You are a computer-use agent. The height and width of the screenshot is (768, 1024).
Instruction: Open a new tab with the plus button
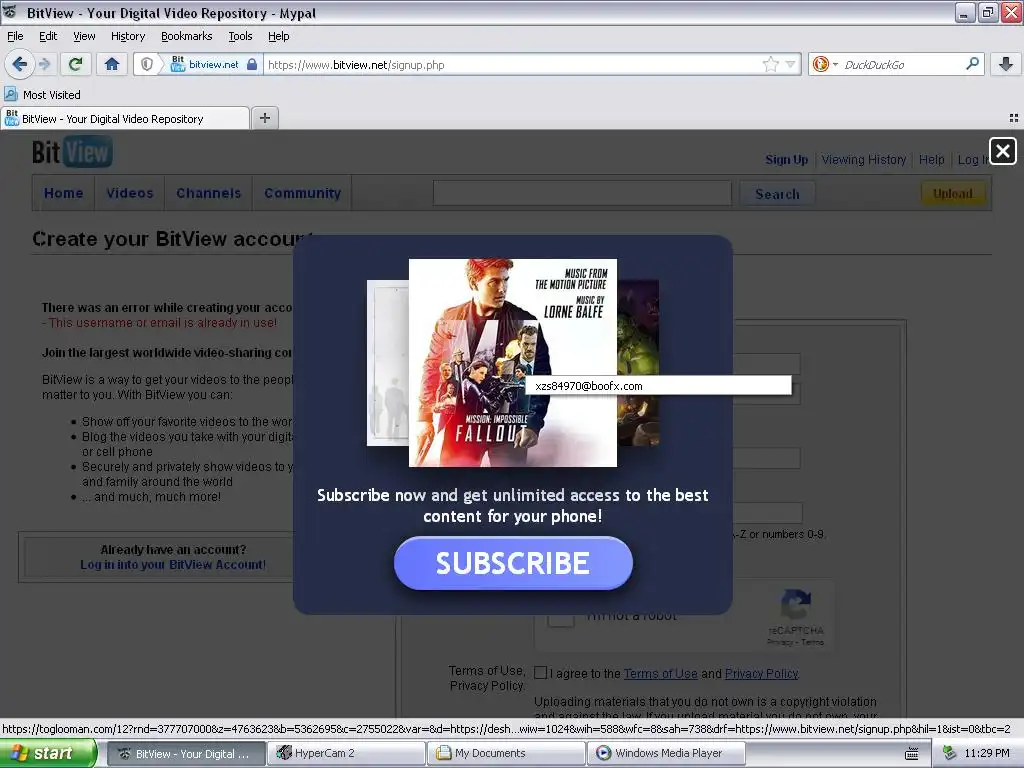coord(264,118)
